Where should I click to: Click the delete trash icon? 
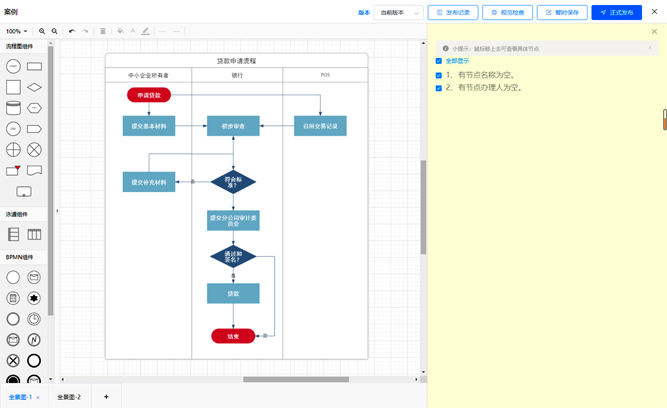coord(102,31)
